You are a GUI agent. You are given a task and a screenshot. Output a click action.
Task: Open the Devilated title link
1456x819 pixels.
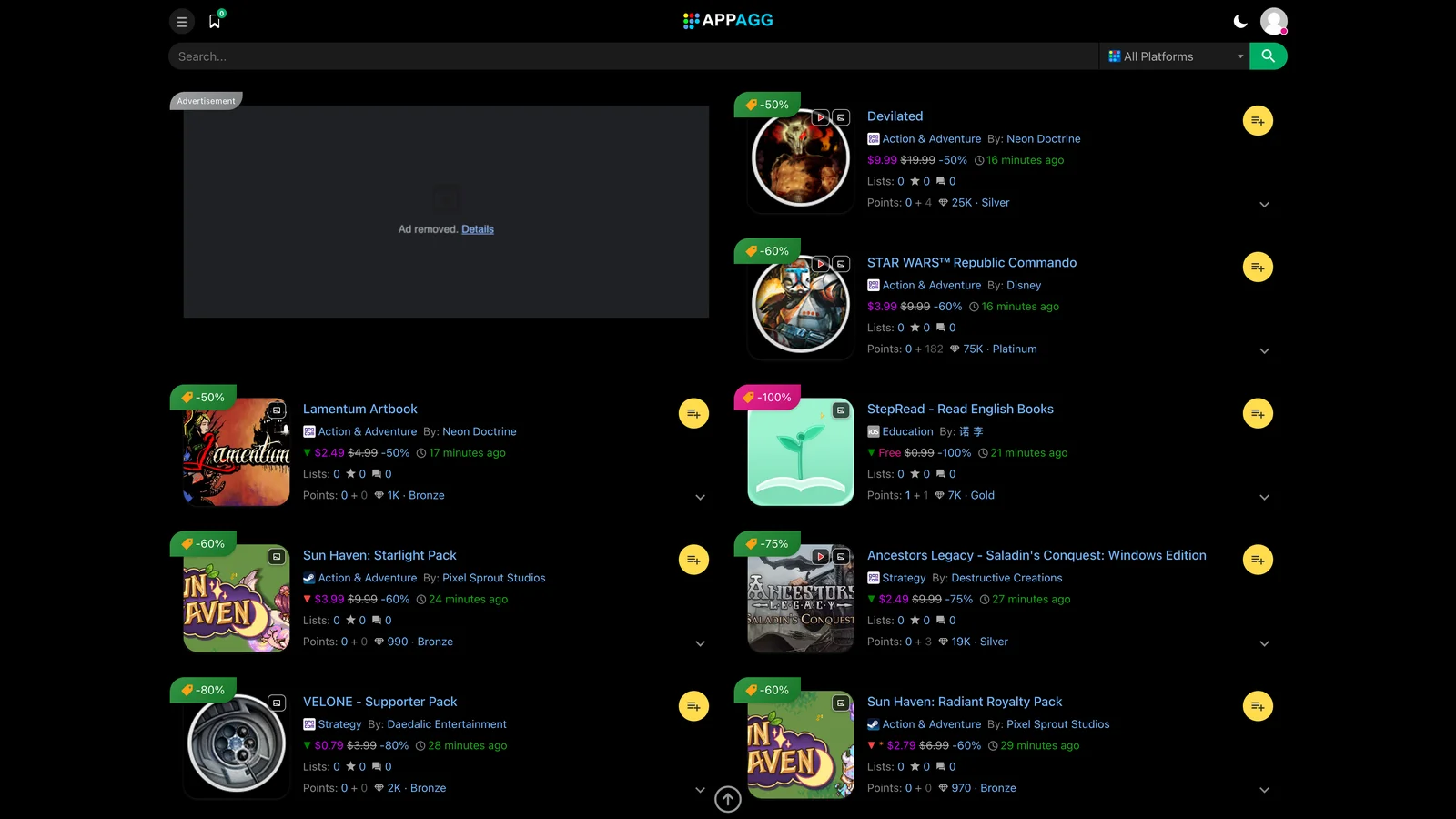pos(895,116)
